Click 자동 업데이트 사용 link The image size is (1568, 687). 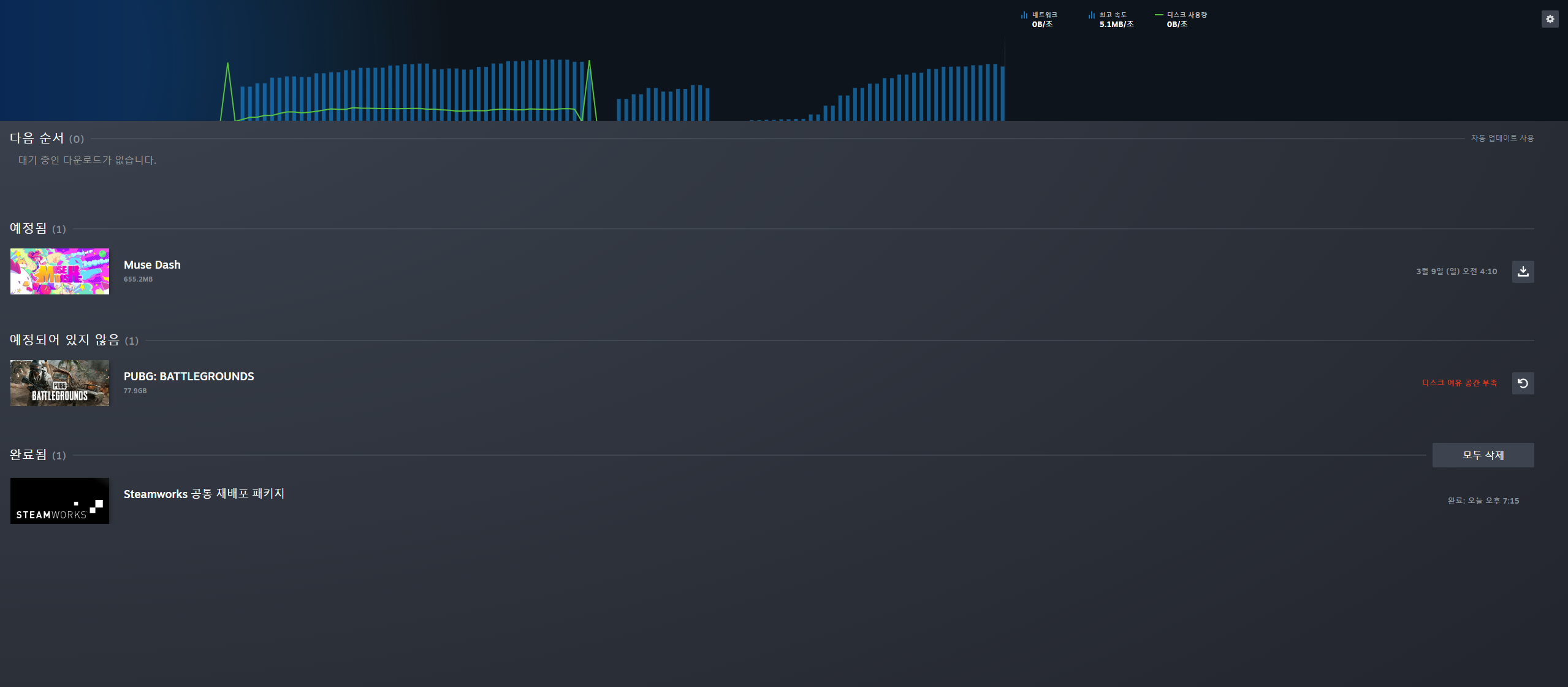(x=1502, y=139)
